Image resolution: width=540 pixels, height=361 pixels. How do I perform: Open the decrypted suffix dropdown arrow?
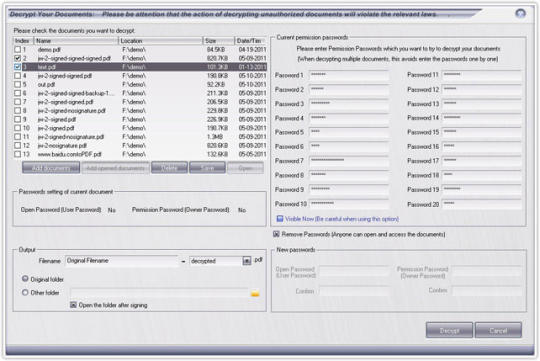247,261
